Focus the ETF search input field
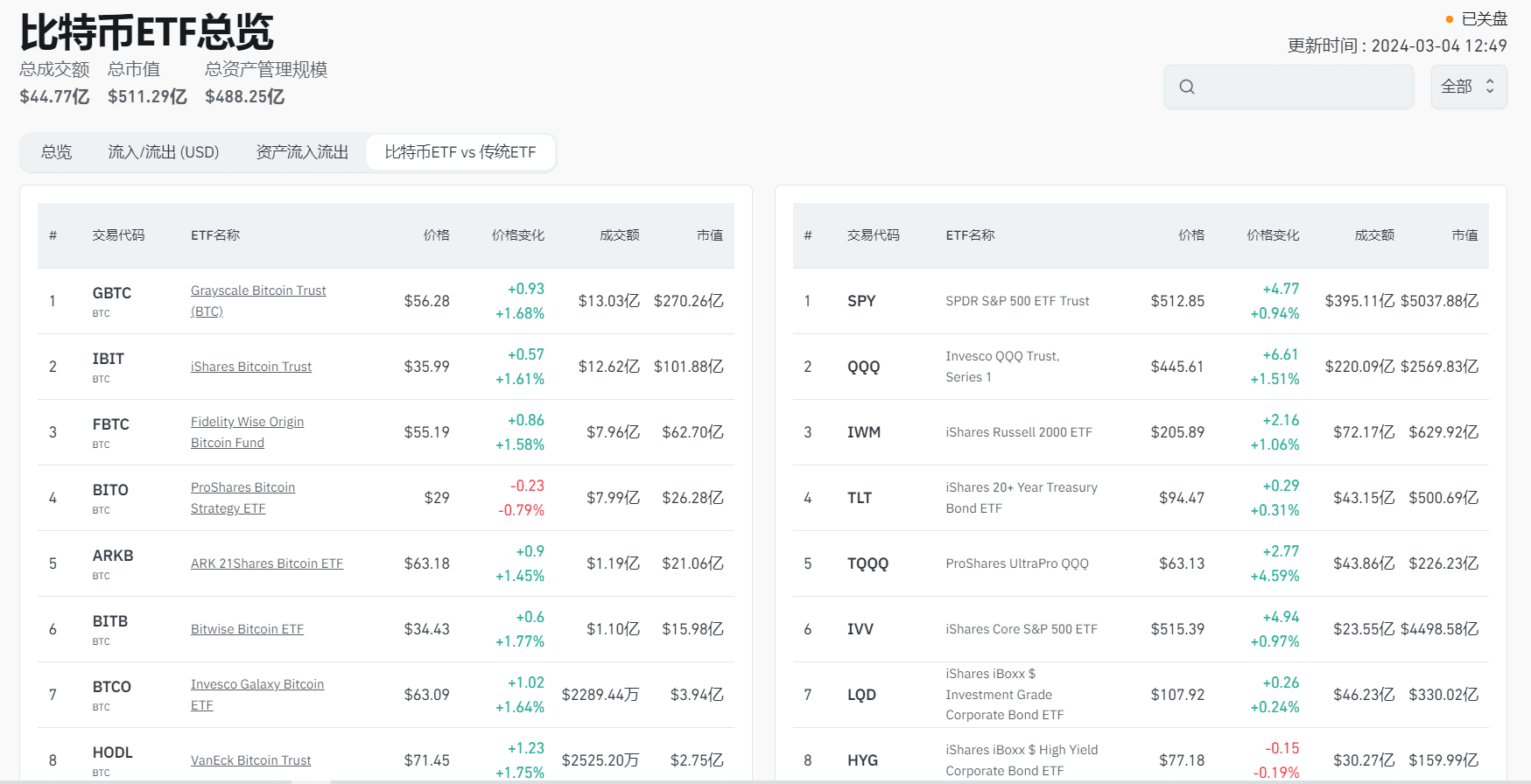 tap(1289, 87)
